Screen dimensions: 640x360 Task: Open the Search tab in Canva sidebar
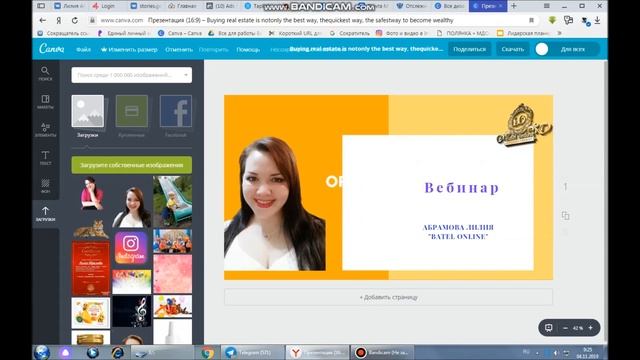click(x=45, y=73)
